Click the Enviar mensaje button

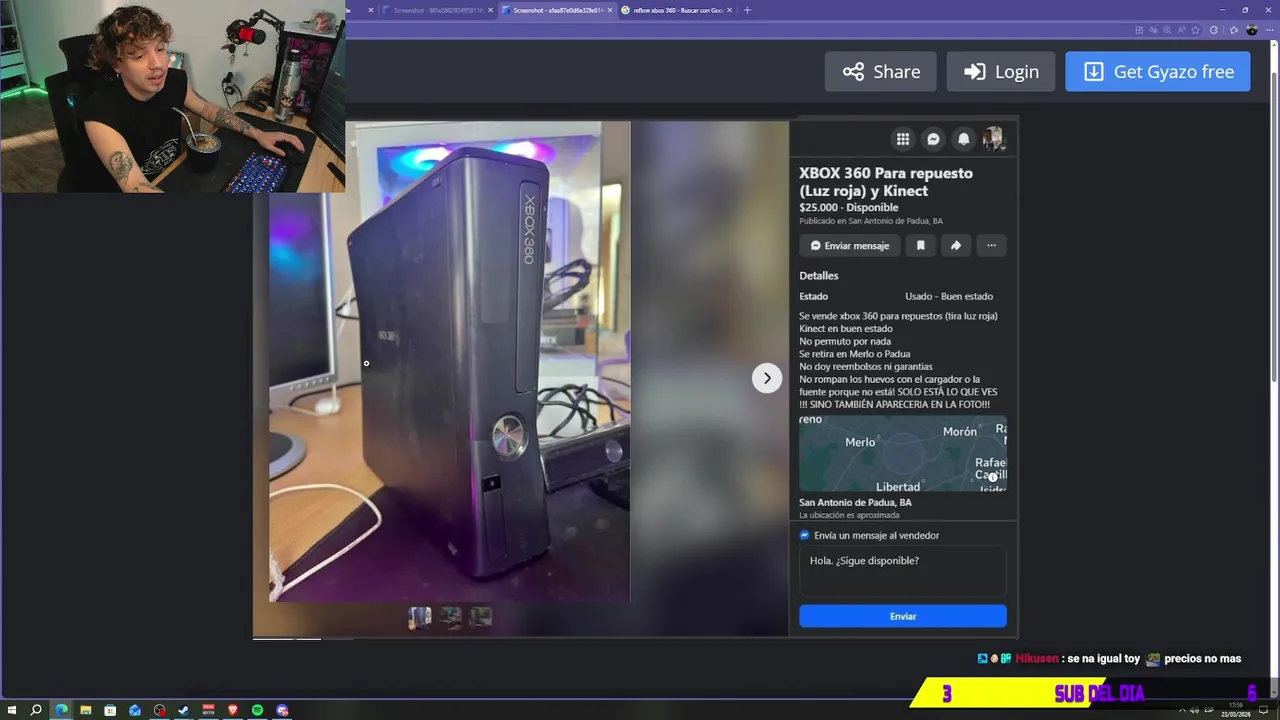[x=849, y=245]
